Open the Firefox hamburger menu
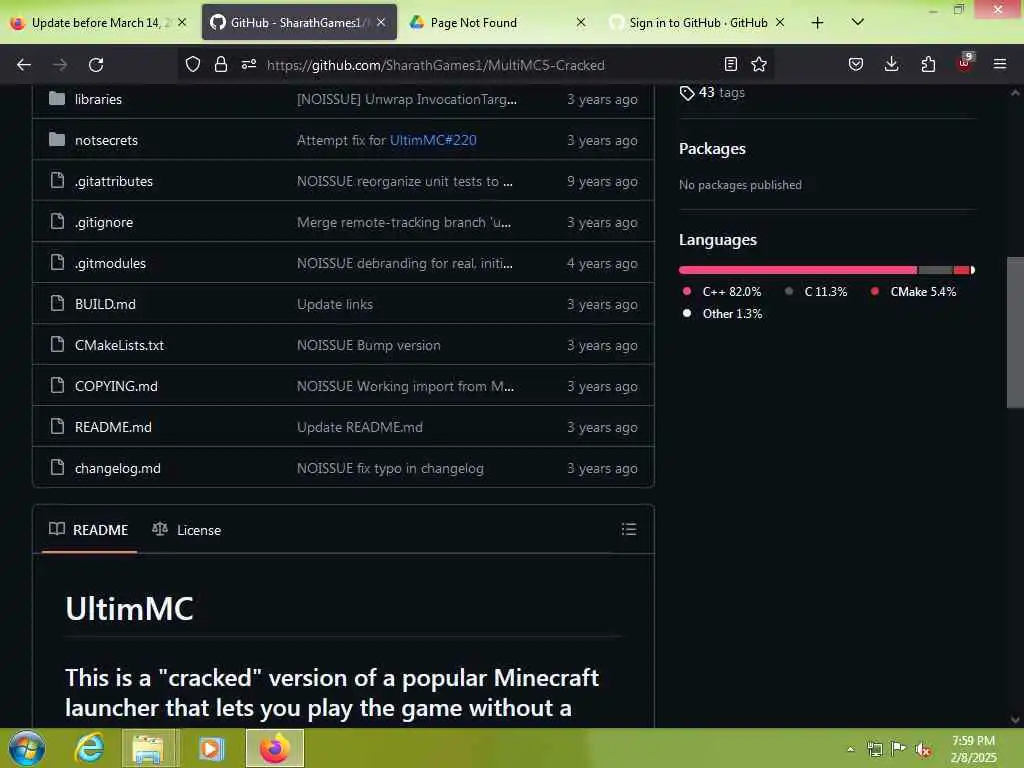Screen dimensions: 1024x768 coord(1000,64)
